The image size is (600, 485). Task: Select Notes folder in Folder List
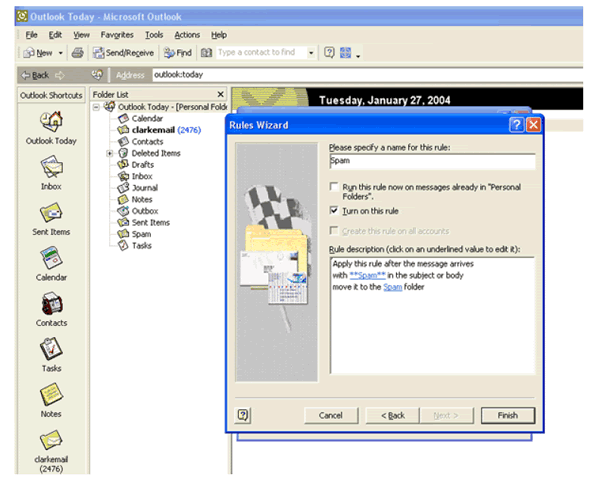pos(135,199)
